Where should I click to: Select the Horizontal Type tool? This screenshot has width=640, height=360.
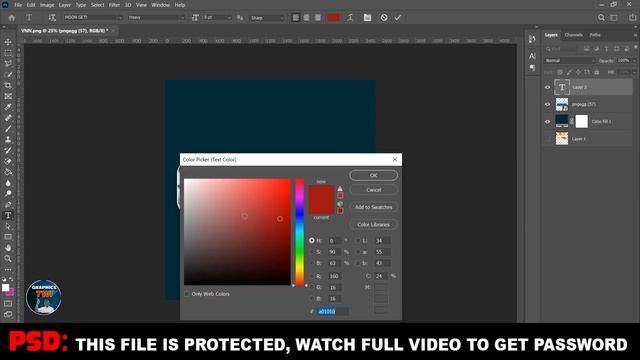click(8, 216)
